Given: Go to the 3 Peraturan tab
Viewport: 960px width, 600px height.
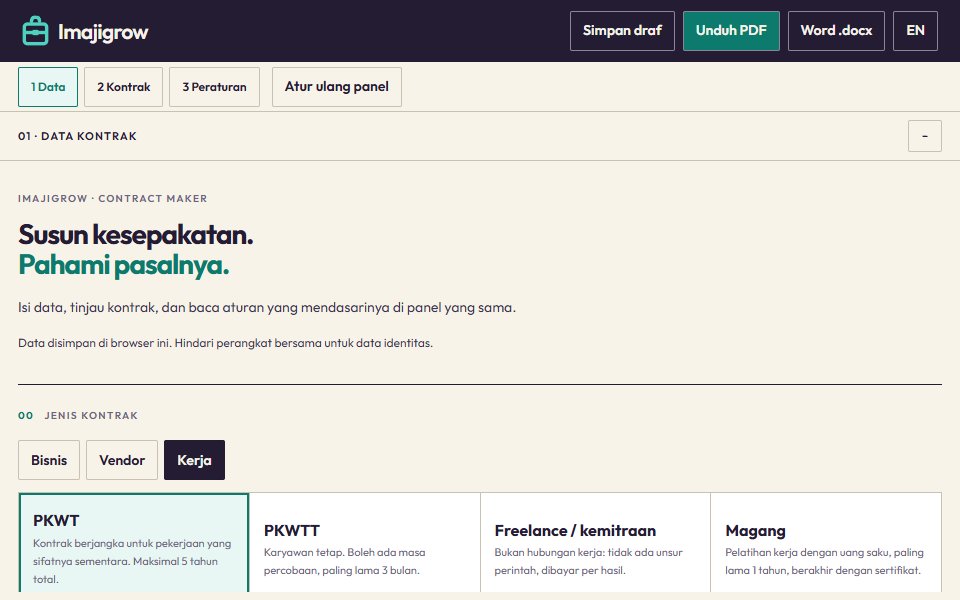Looking at the screenshot, I should click(214, 87).
